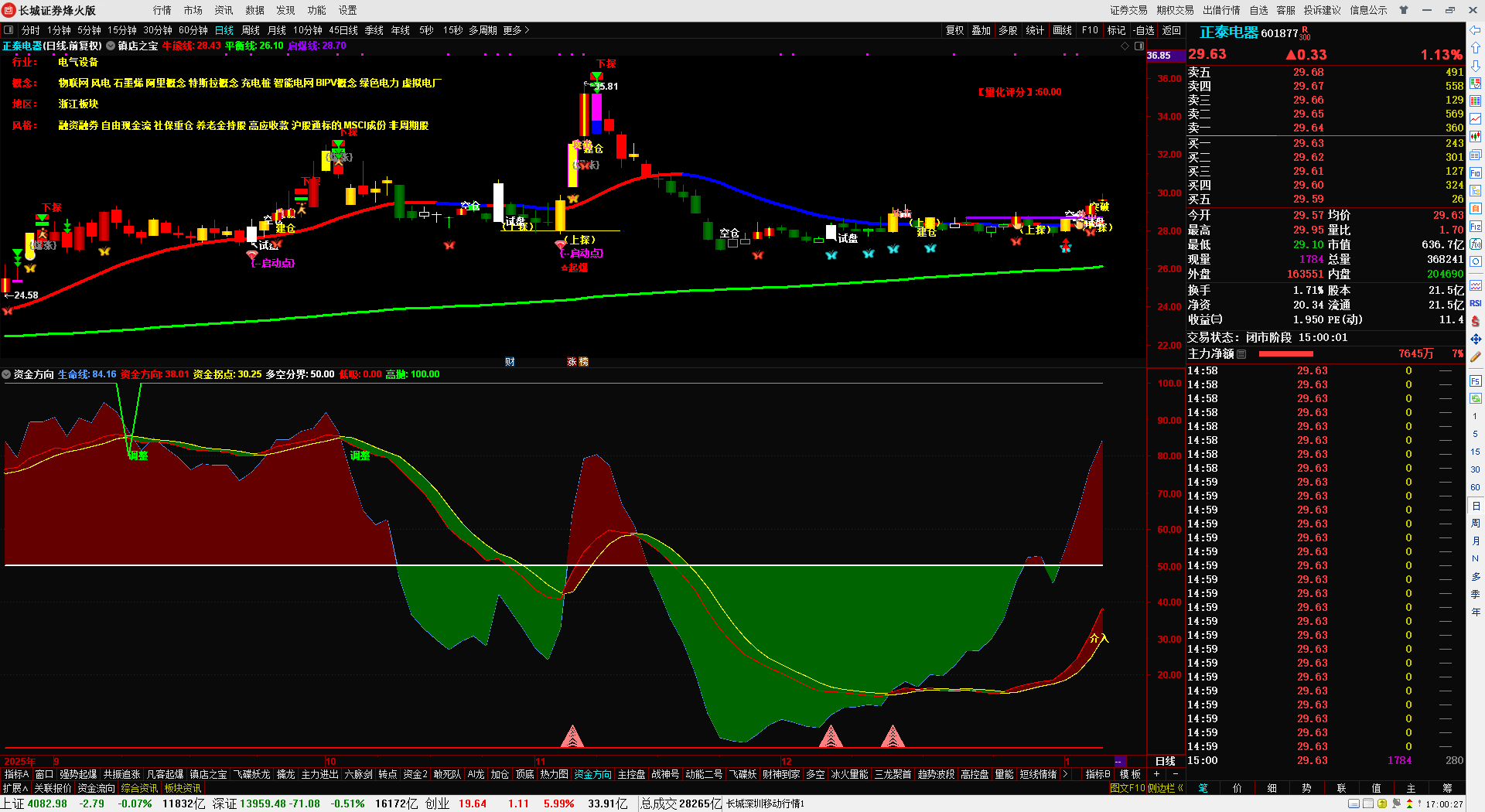Click the RSI indicator sidebar icon
Screen dimensions: 1485x812
1476,303
